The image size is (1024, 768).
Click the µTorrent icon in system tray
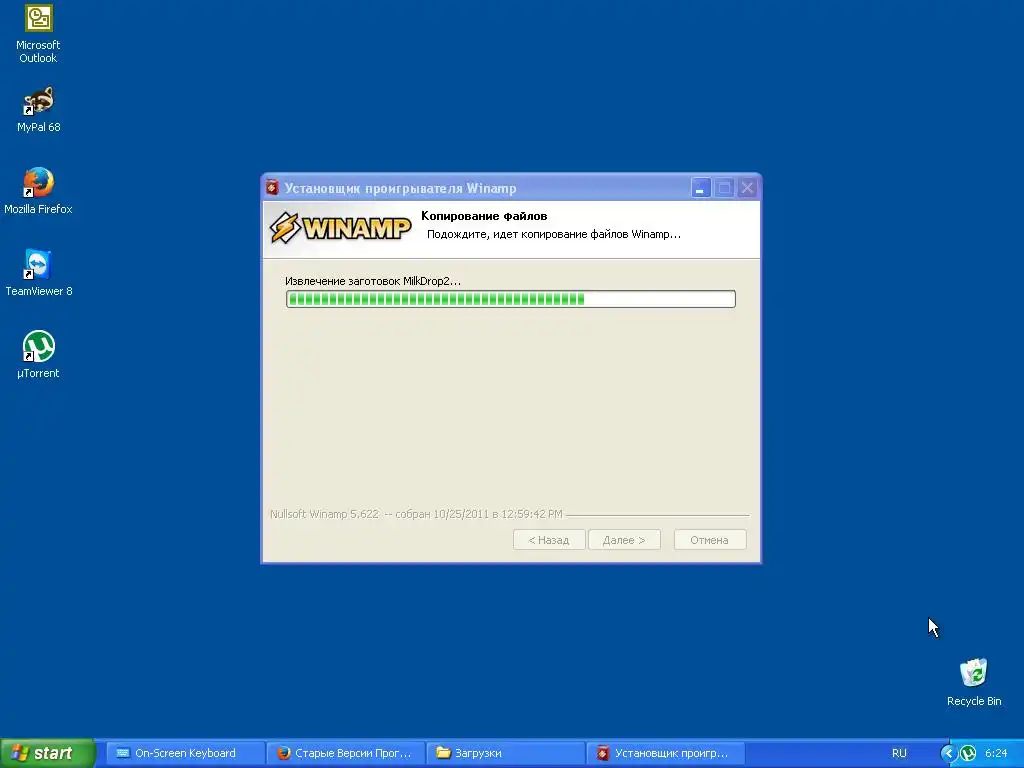[x=968, y=753]
